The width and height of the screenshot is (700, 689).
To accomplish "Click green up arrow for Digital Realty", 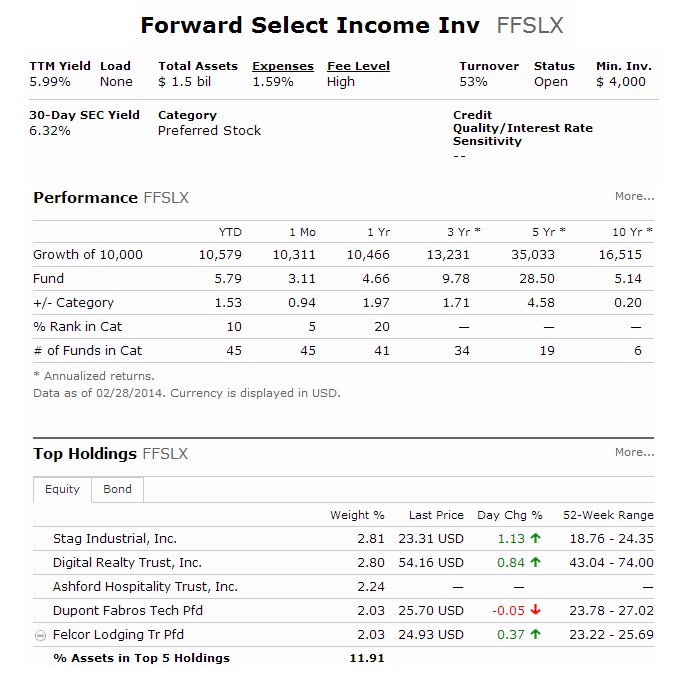I will (536, 562).
